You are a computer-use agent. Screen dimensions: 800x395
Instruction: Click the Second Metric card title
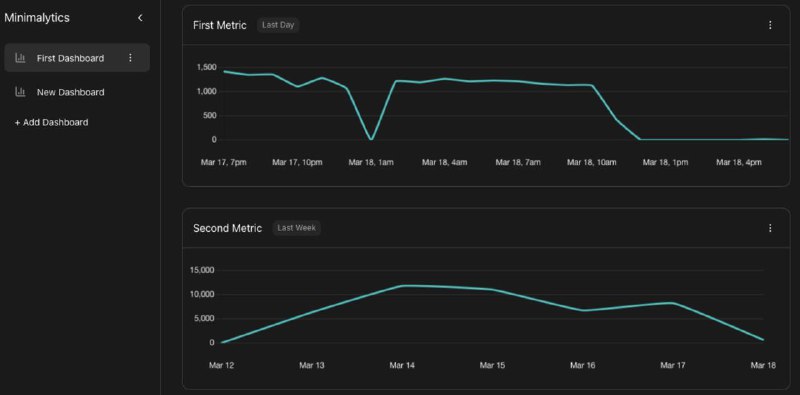228,228
